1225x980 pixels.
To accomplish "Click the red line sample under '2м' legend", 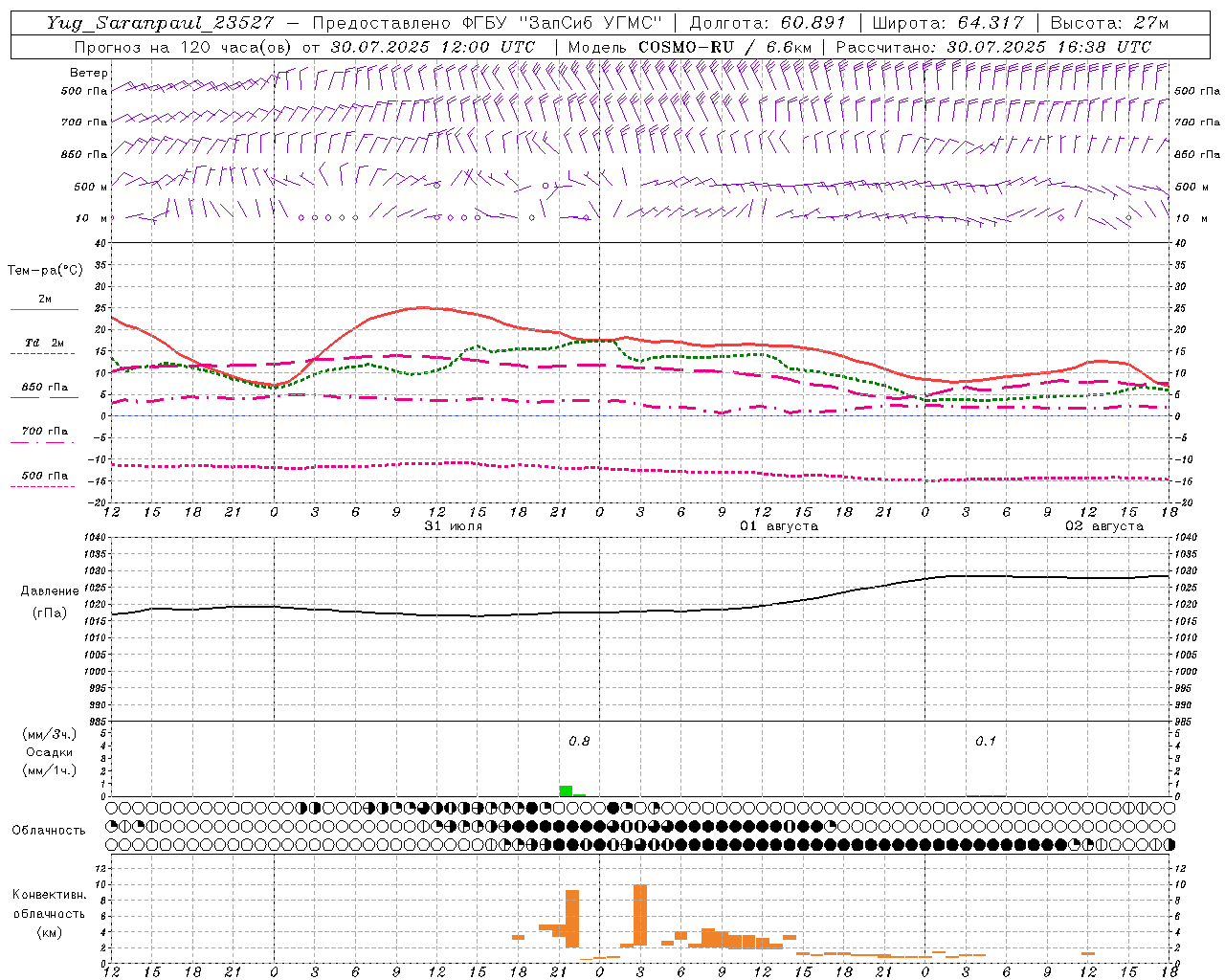I will 44,310.
